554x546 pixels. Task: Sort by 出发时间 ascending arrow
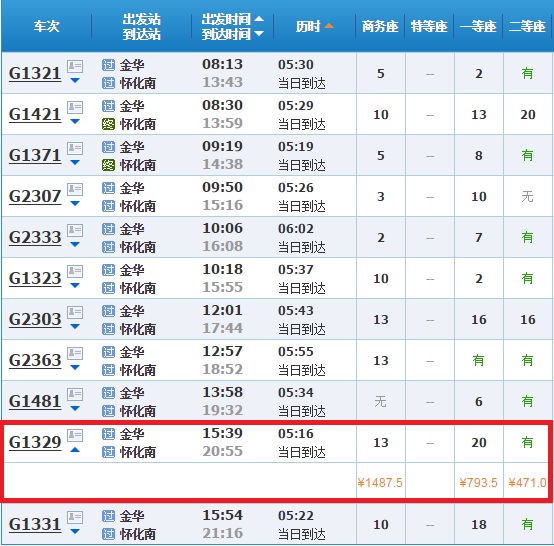[259, 19]
